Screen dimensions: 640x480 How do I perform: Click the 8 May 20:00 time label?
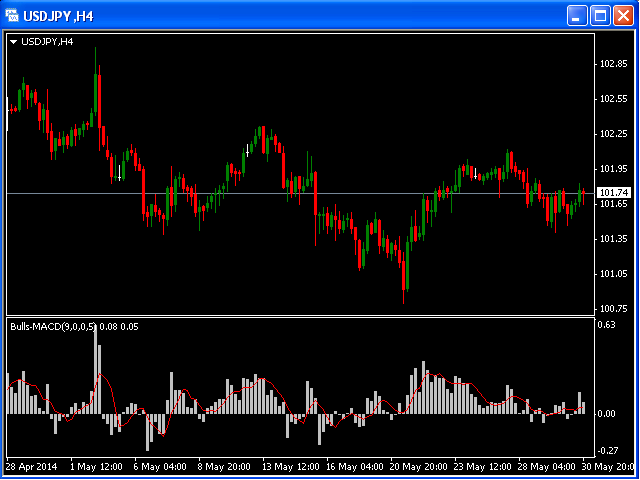224,466
